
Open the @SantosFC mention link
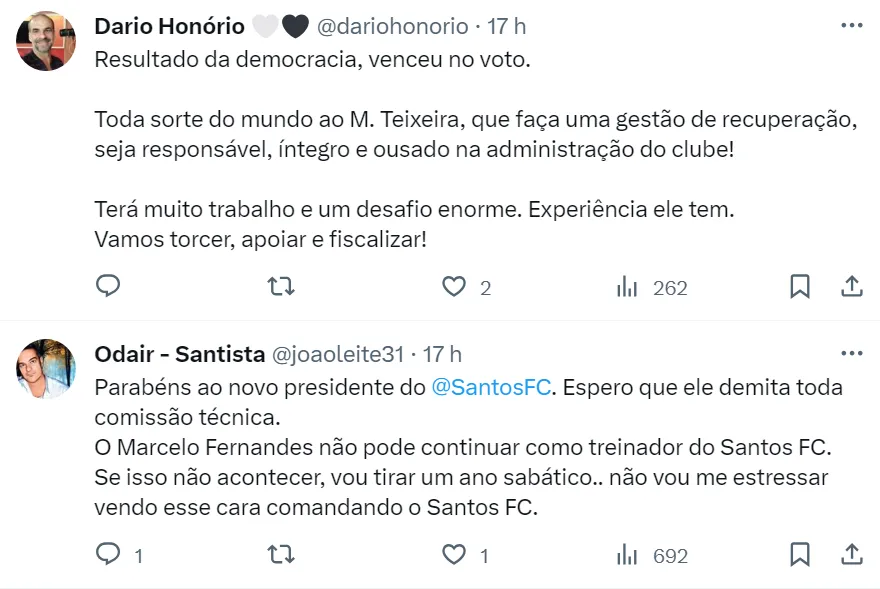[491, 387]
